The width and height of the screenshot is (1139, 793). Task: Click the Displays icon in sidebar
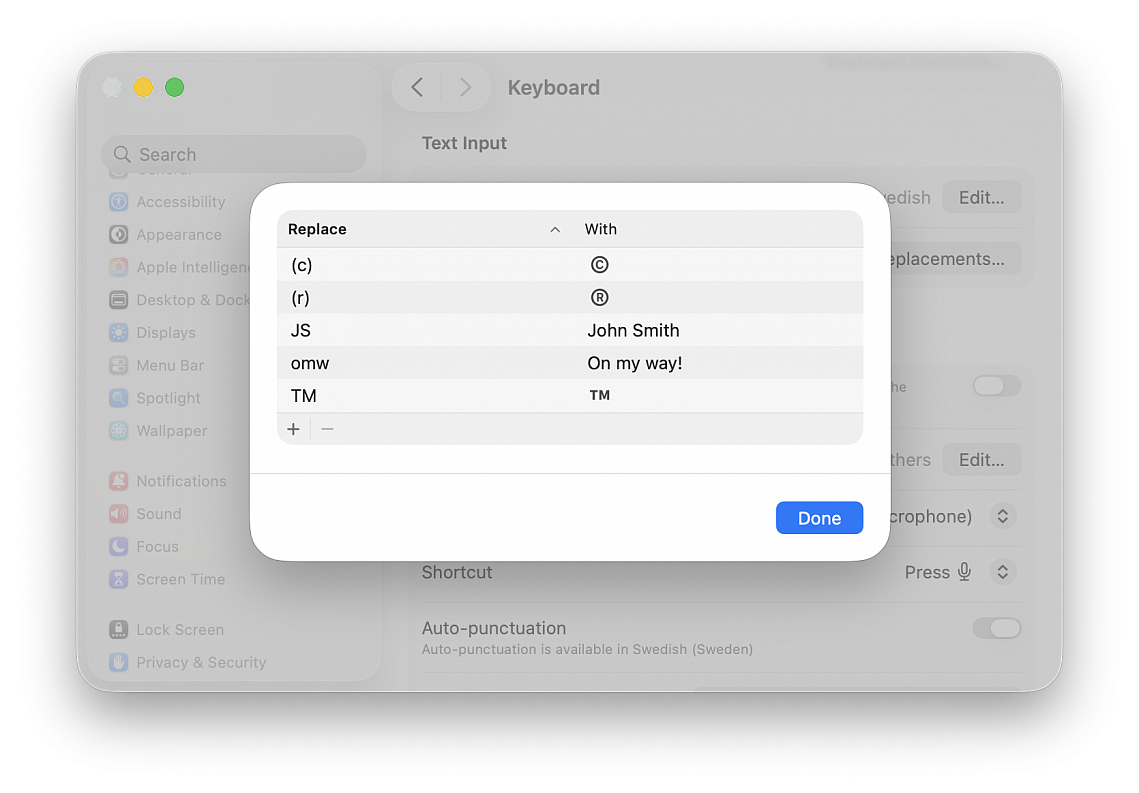(119, 333)
